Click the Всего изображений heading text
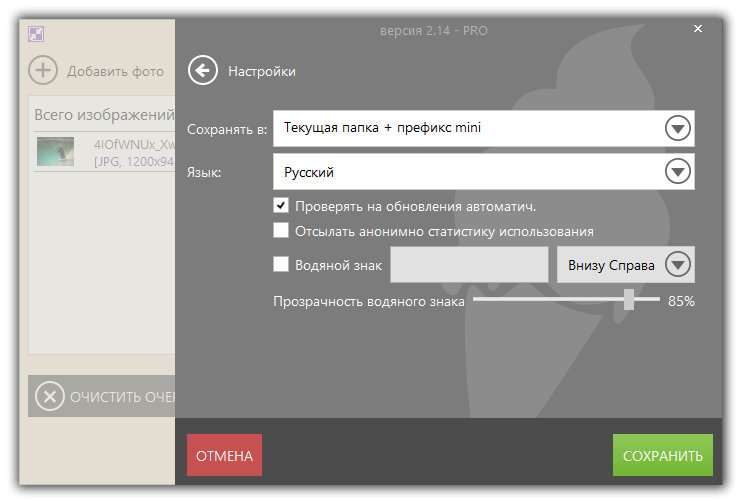742x504 pixels. [x=105, y=115]
